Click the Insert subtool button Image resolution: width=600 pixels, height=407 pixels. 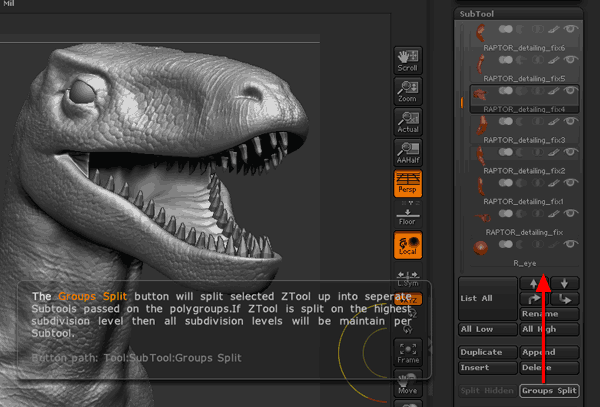(x=488, y=368)
